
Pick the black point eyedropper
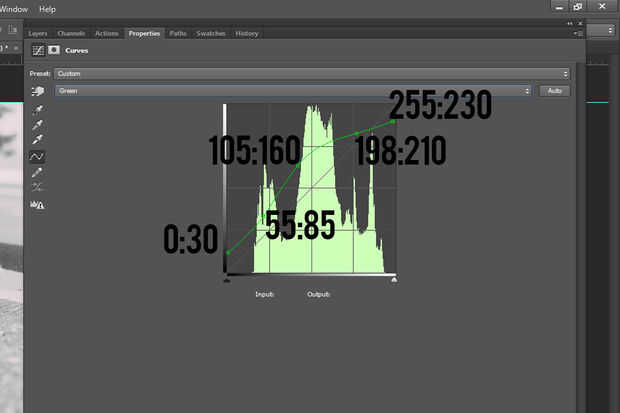click(38, 110)
